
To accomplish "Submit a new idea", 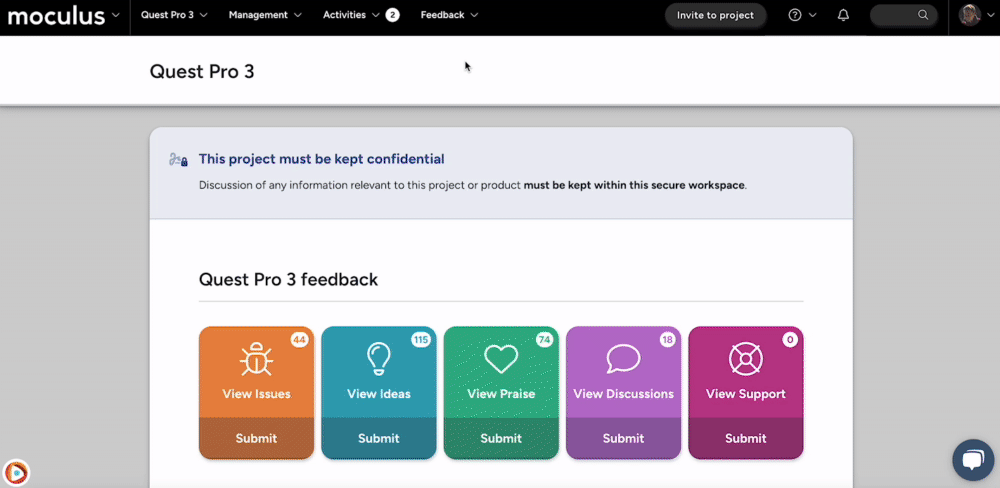I will tap(378, 438).
